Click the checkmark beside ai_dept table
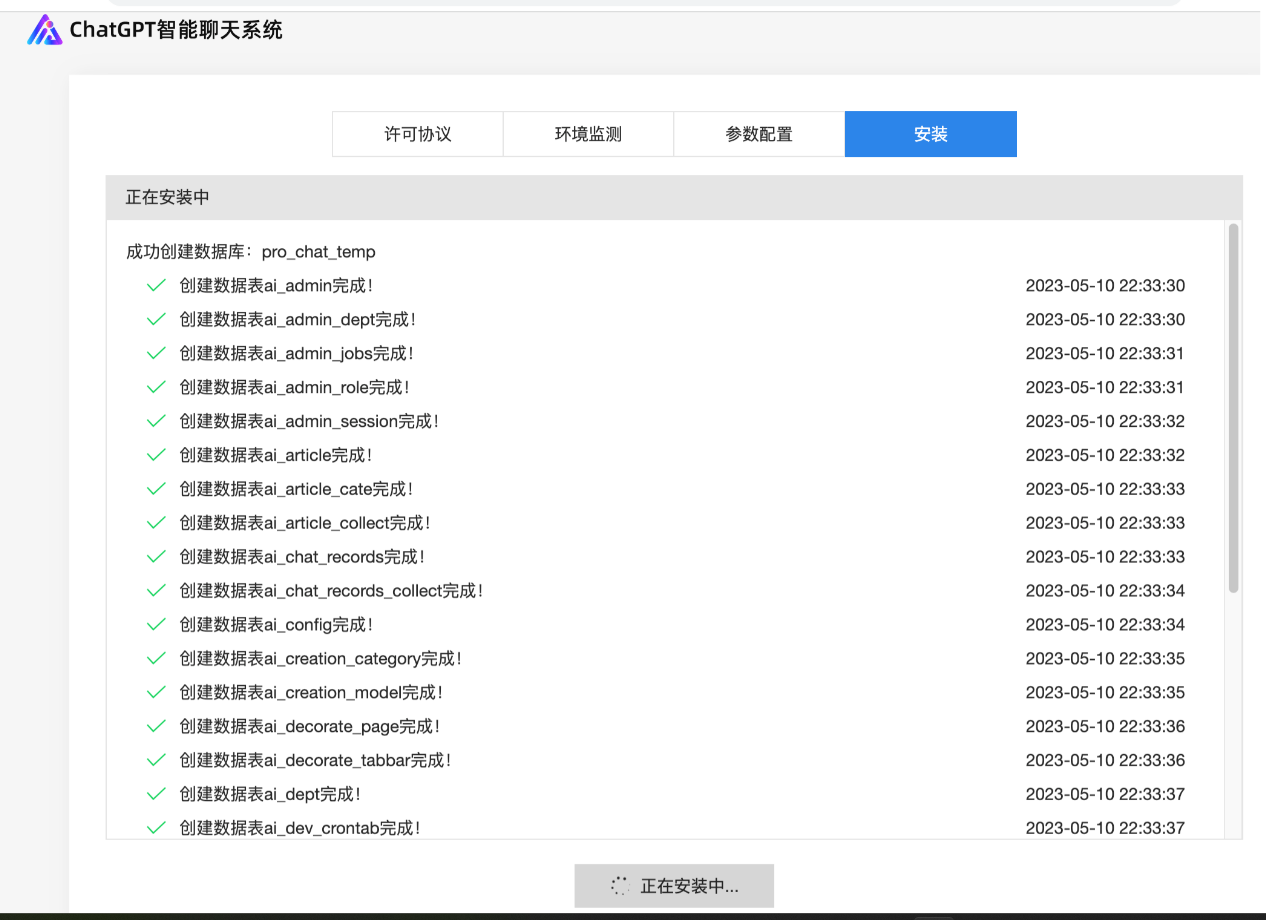Image resolution: width=1266 pixels, height=920 pixels. 156,794
